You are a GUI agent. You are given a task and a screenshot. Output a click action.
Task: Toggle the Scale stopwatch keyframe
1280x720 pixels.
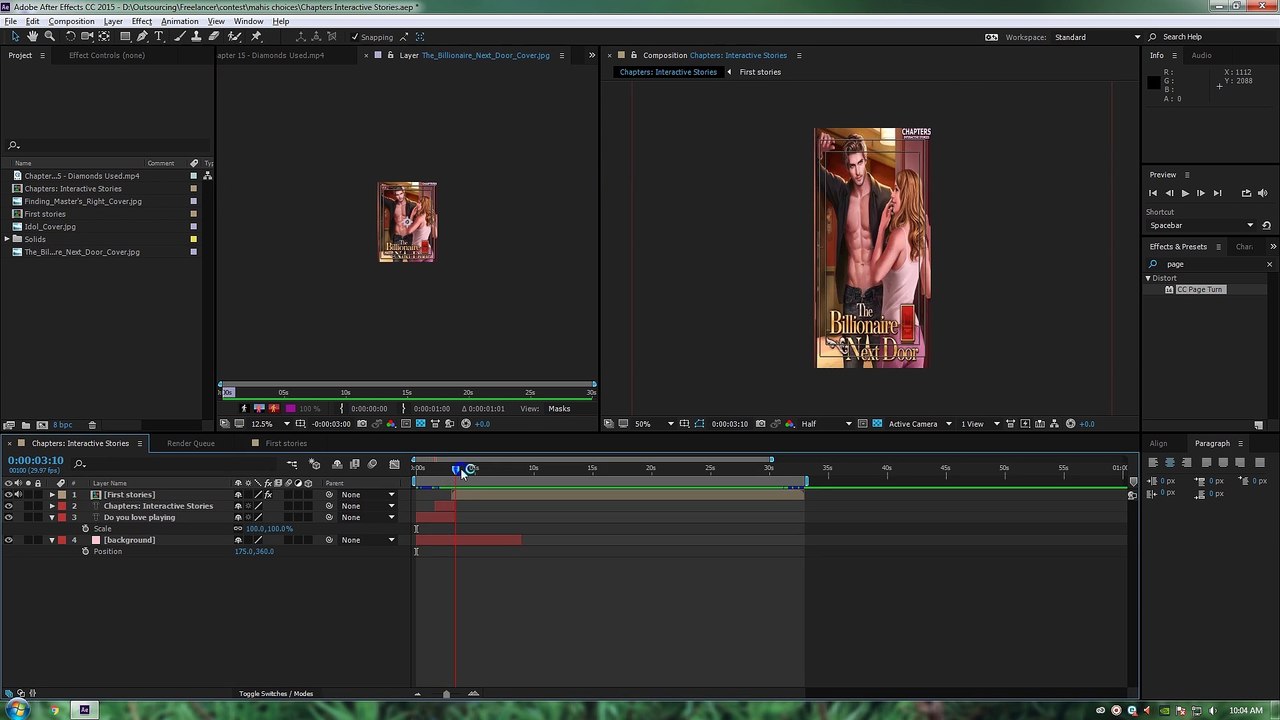(85, 529)
